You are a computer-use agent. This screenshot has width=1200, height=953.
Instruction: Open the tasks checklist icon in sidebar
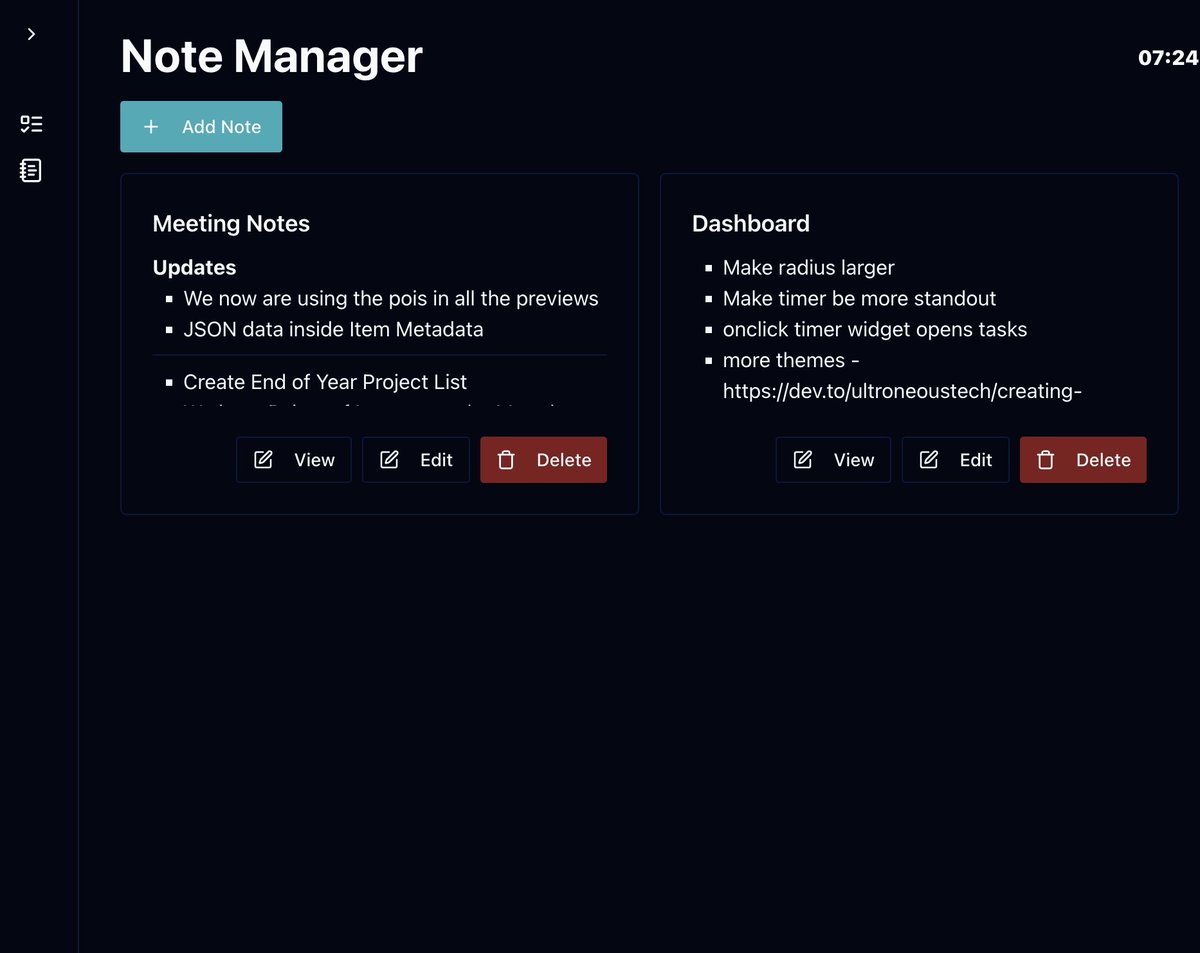click(31, 124)
